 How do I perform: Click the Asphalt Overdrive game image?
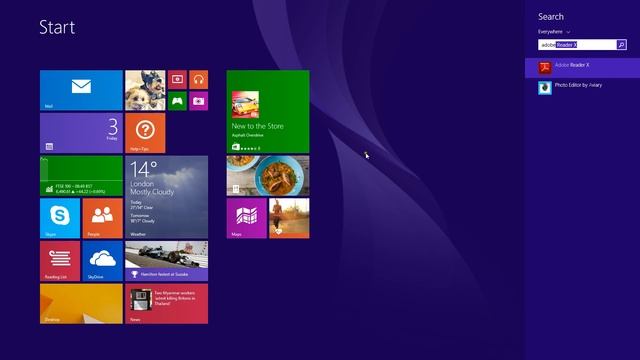click(245, 104)
